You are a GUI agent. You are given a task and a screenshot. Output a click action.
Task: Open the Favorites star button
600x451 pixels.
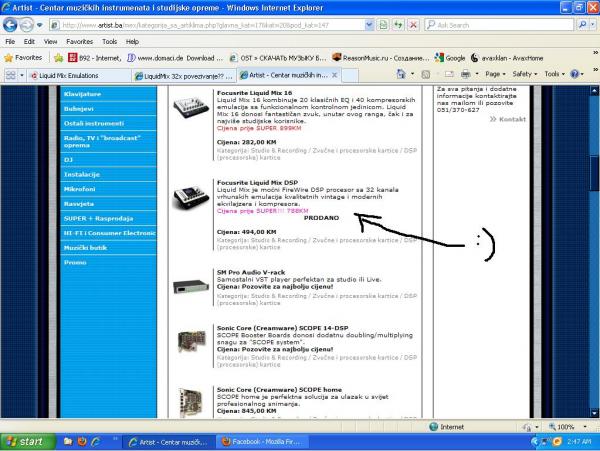(23, 58)
